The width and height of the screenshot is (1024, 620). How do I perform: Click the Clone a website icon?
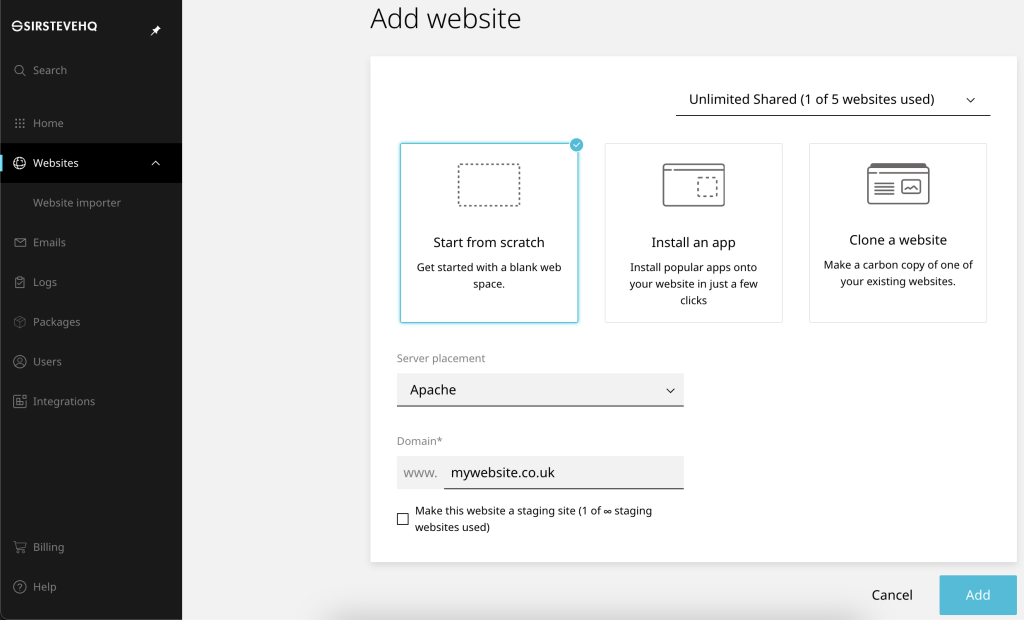click(898, 184)
